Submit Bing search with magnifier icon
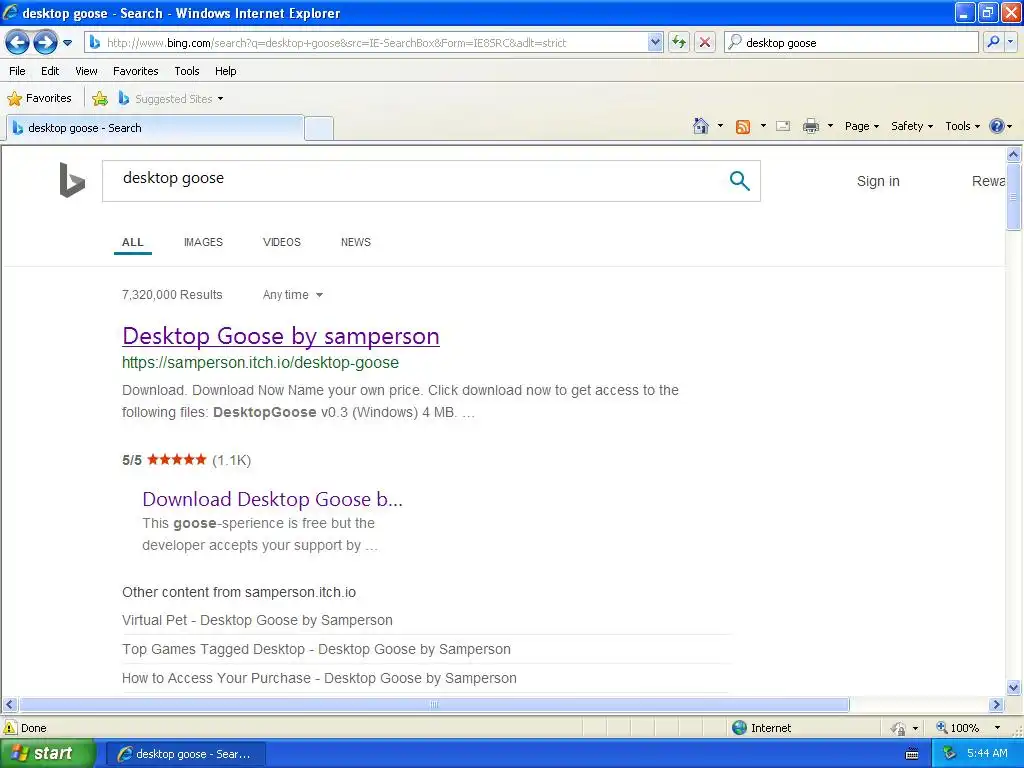1024x768 pixels. click(739, 181)
